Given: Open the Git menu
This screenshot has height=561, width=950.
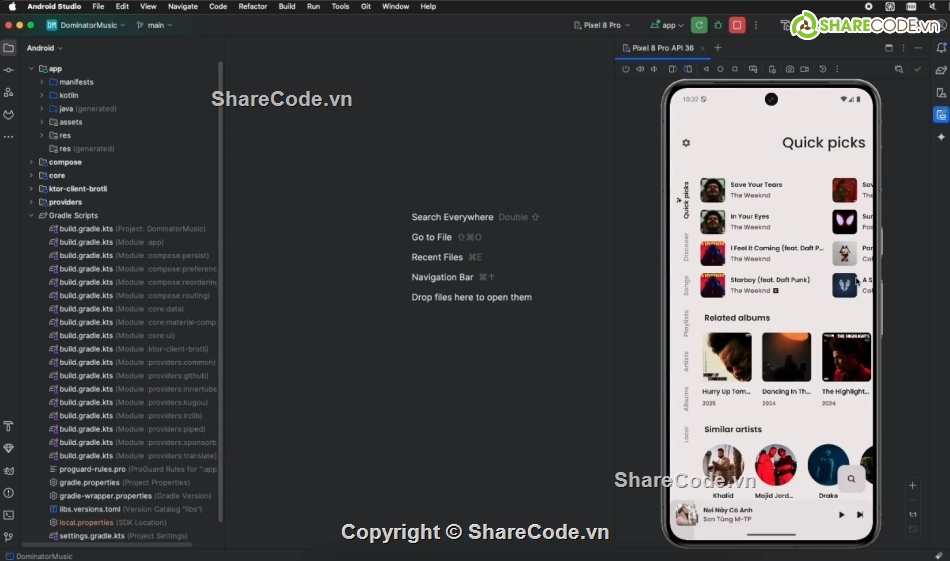Looking at the screenshot, I should point(366,6).
